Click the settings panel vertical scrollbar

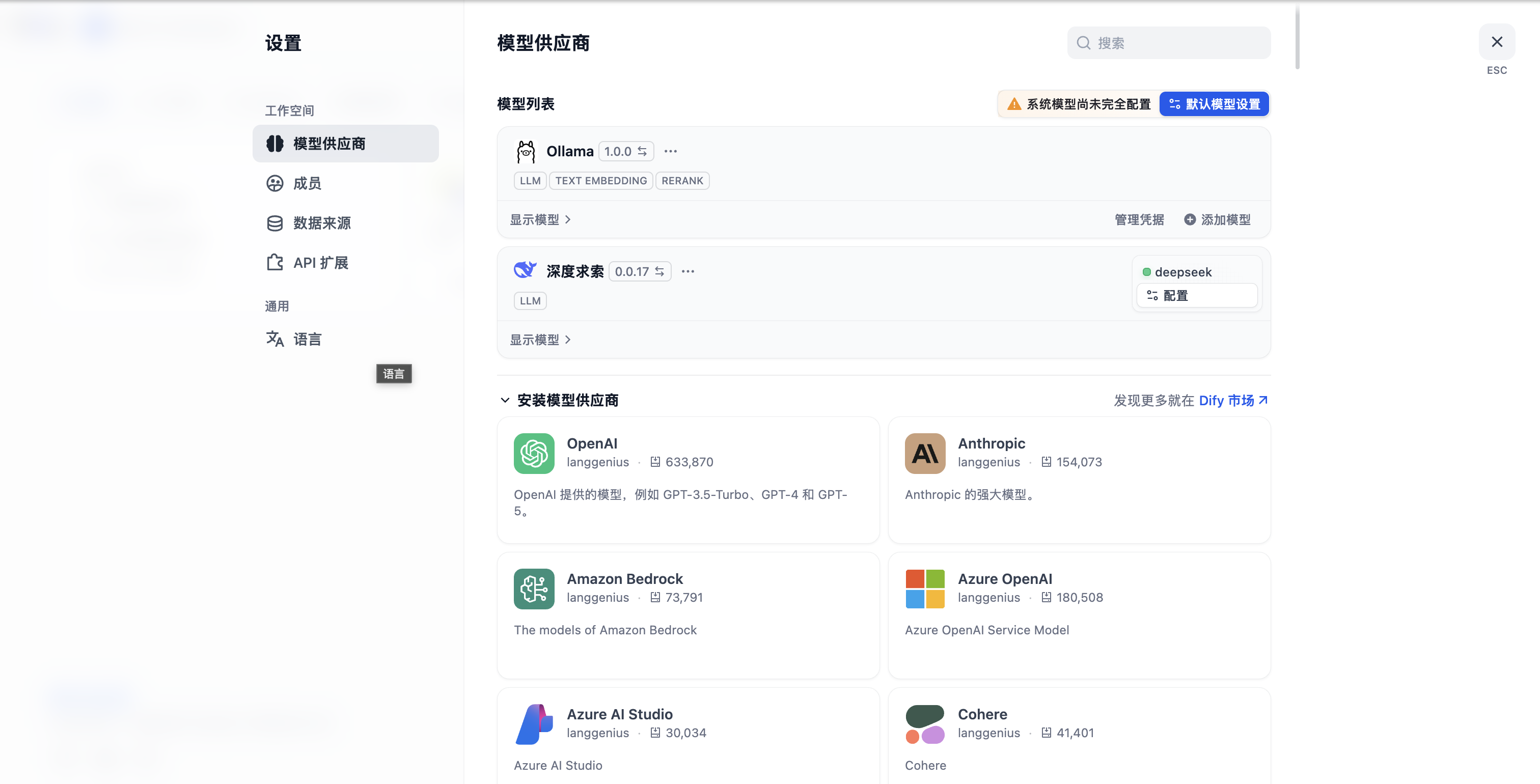click(x=1297, y=37)
